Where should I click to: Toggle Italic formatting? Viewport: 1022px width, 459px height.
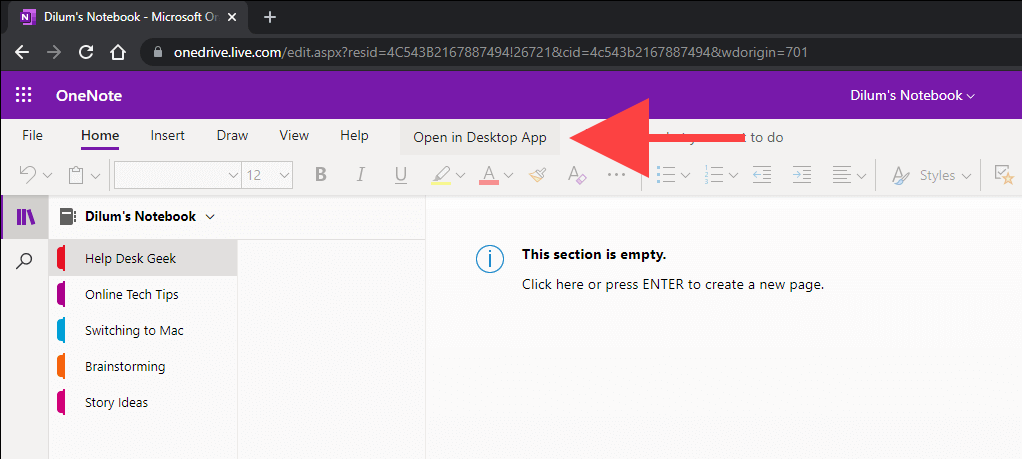[x=360, y=175]
